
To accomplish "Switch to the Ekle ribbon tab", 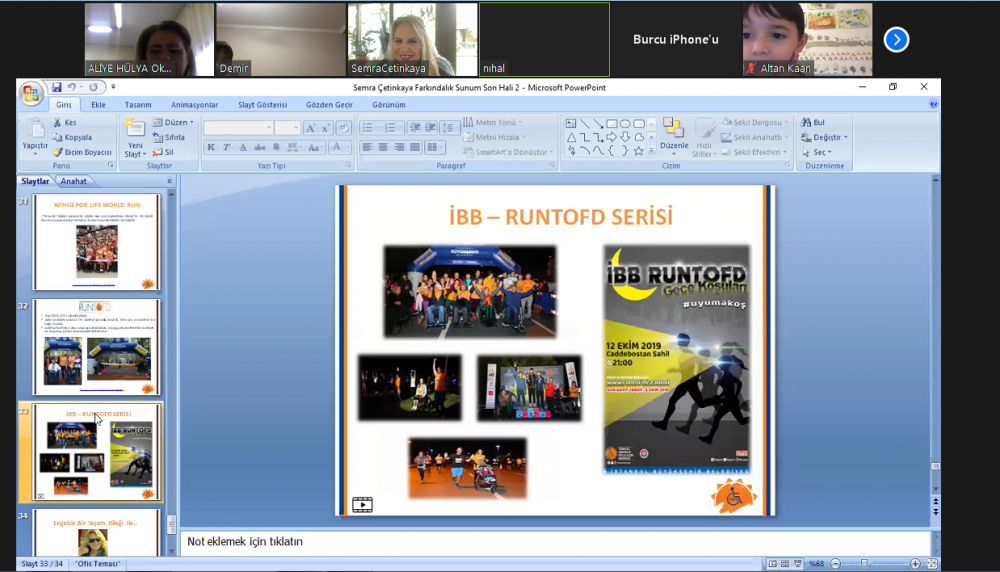I will [x=98, y=105].
